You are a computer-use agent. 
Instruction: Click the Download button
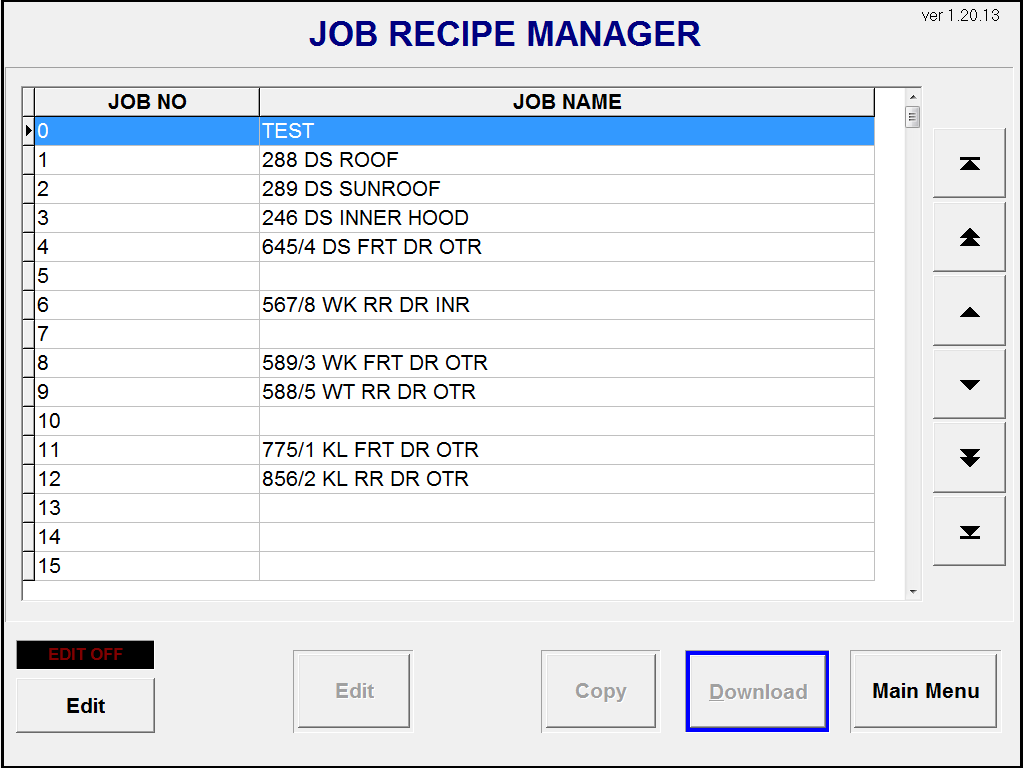[x=757, y=692]
